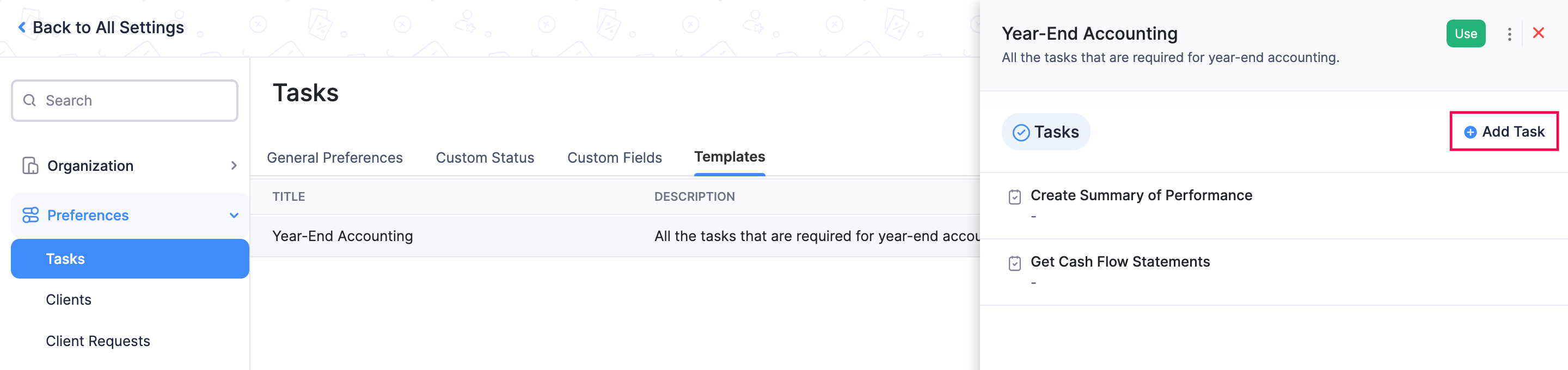Check the checkbox next to Get Cash Flow Statements
The image size is (1568, 370).
(1014, 262)
